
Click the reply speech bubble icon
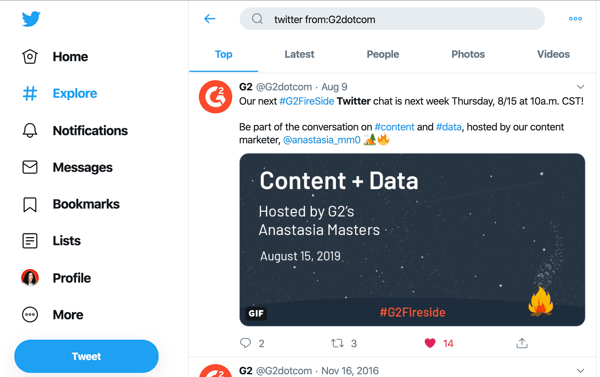pyautogui.click(x=245, y=343)
